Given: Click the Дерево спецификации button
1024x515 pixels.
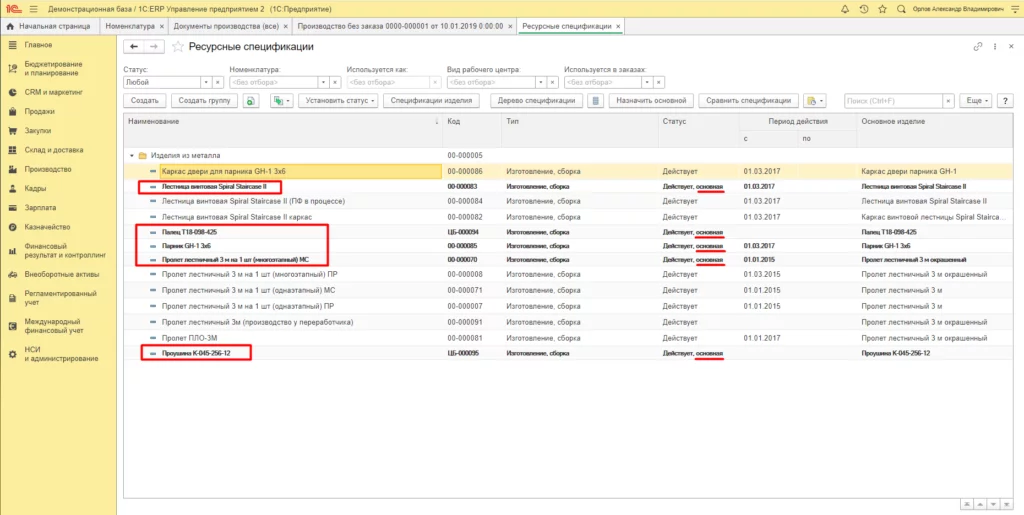Looking at the screenshot, I should click(x=536, y=101).
